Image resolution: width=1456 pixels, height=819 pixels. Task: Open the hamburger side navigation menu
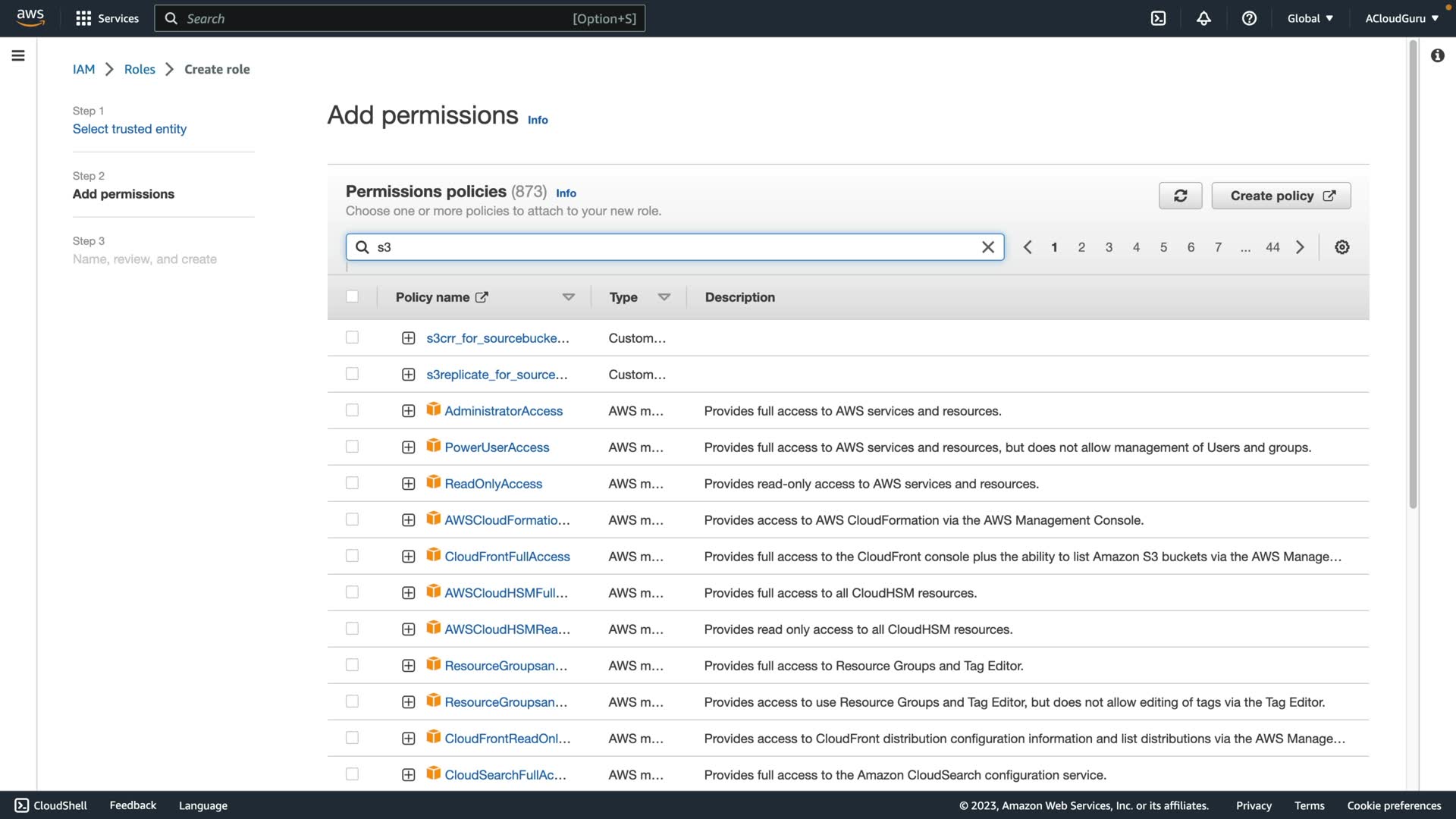tap(18, 55)
